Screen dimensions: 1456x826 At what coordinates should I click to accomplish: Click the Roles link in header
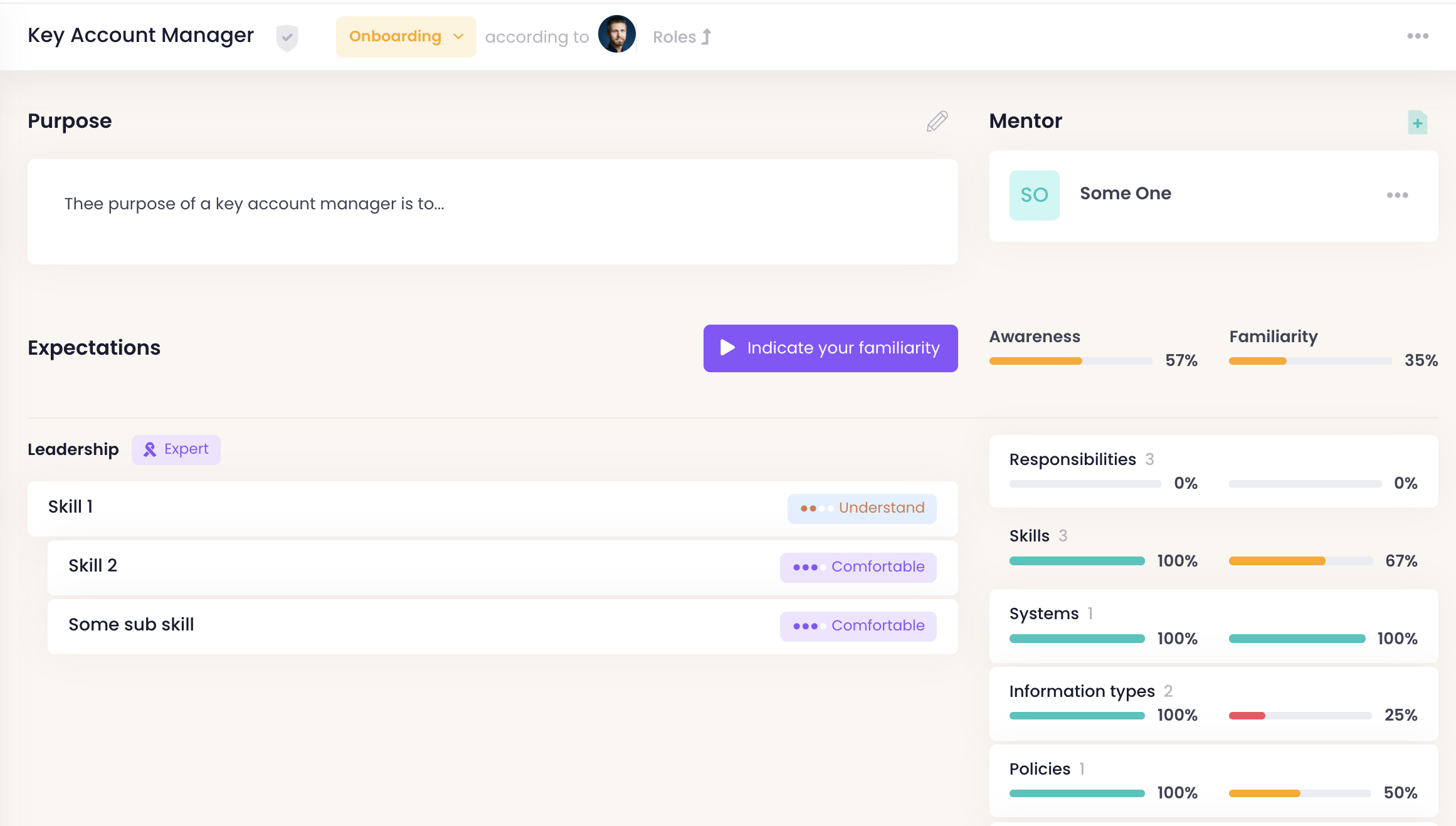click(674, 37)
